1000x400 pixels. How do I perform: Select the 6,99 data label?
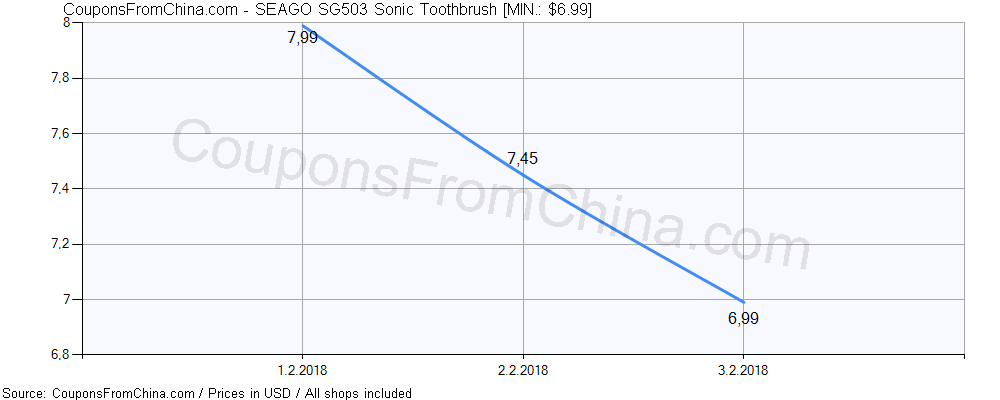click(x=743, y=319)
